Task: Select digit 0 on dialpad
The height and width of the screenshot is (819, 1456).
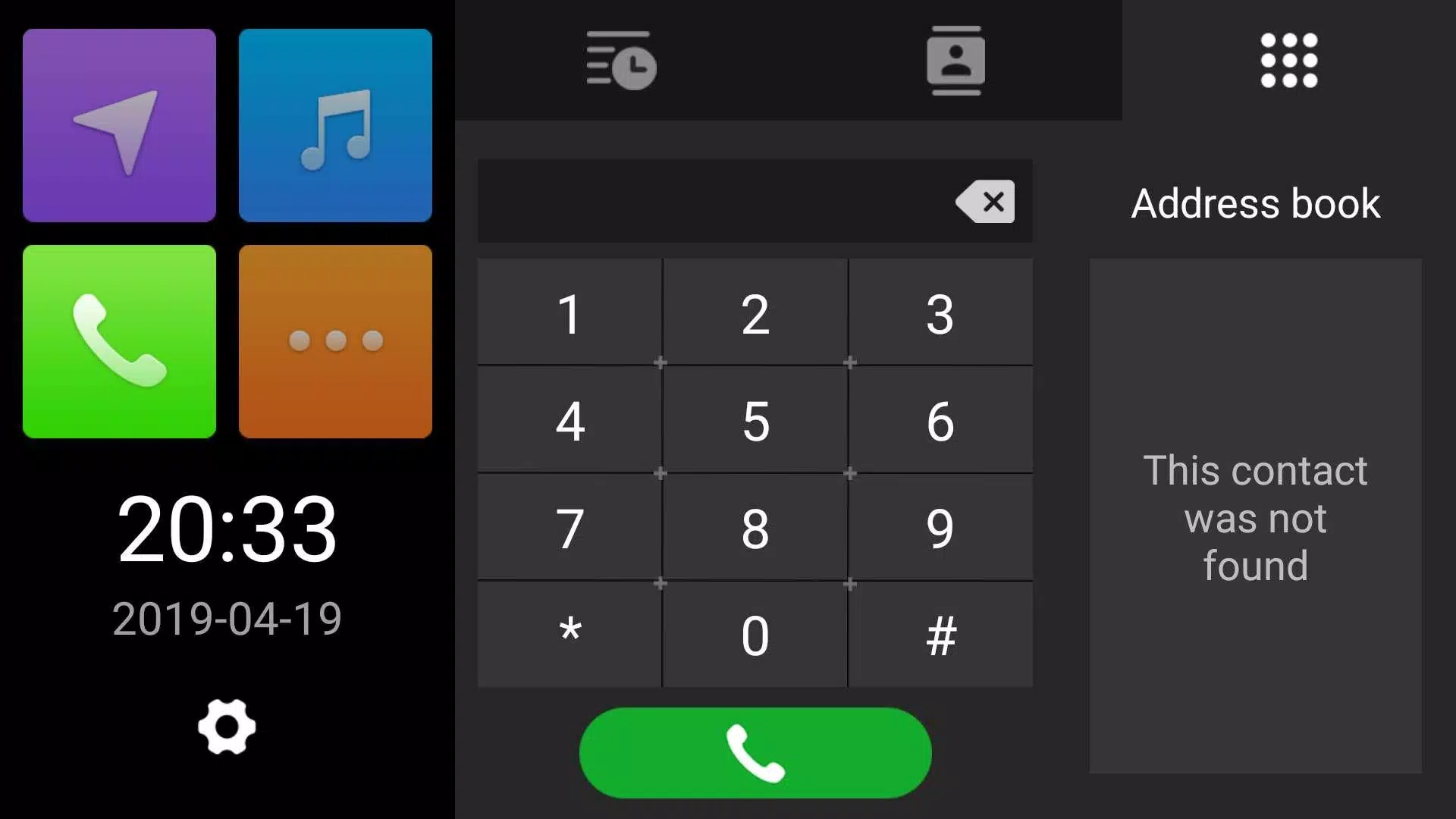Action: [756, 635]
